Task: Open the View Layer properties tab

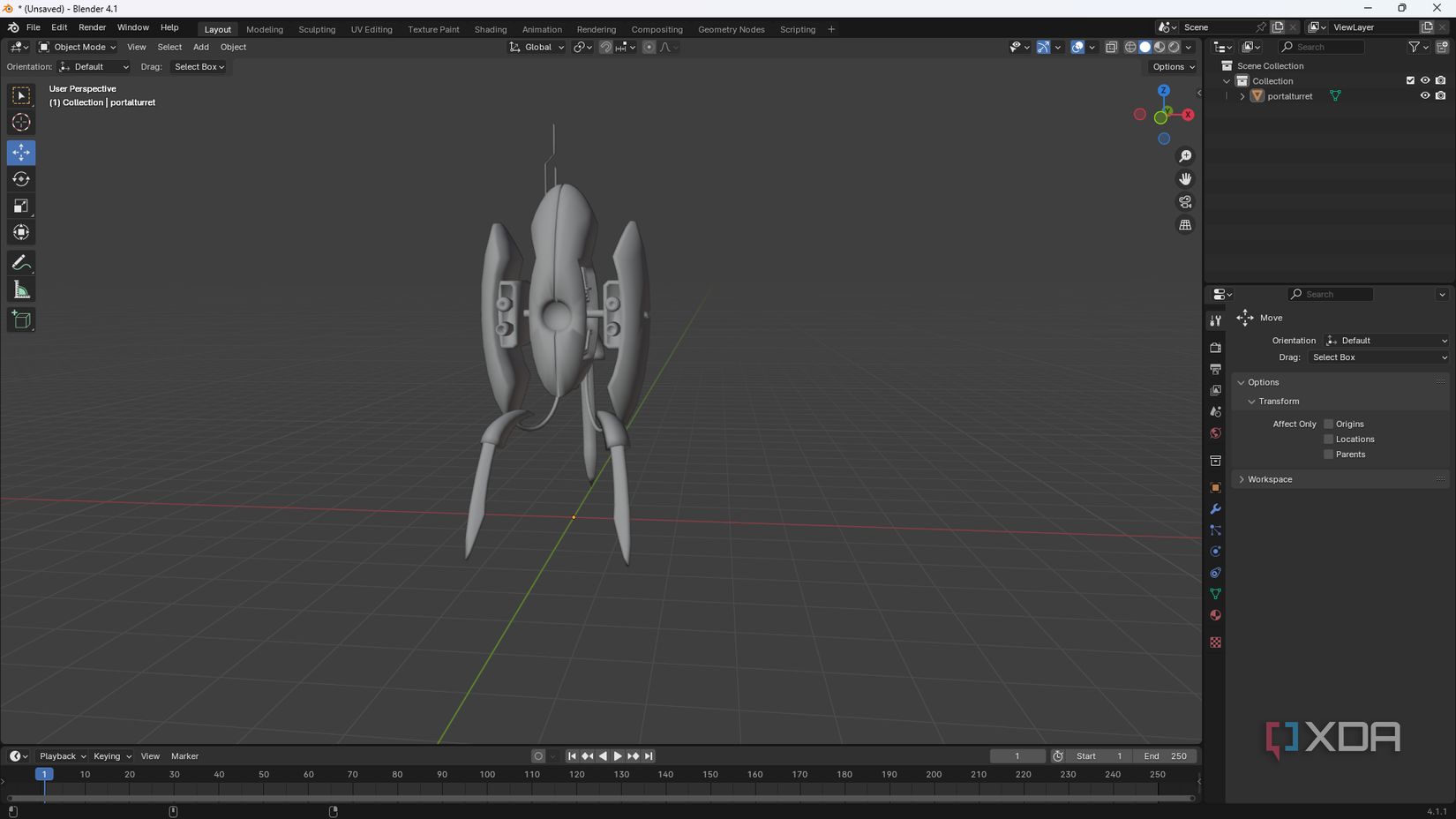Action: [x=1215, y=390]
